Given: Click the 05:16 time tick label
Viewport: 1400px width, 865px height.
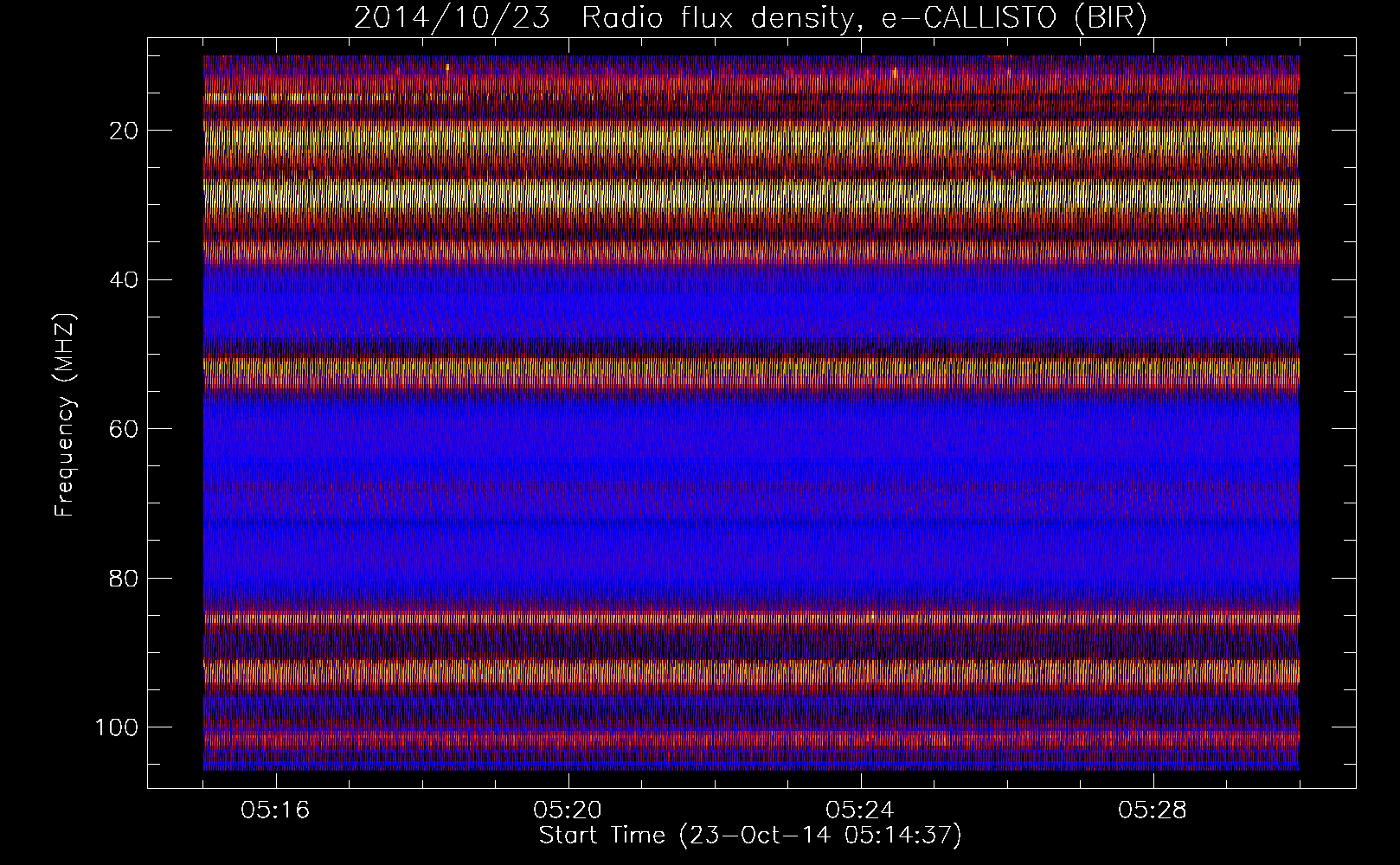Looking at the screenshot, I should point(276,811).
